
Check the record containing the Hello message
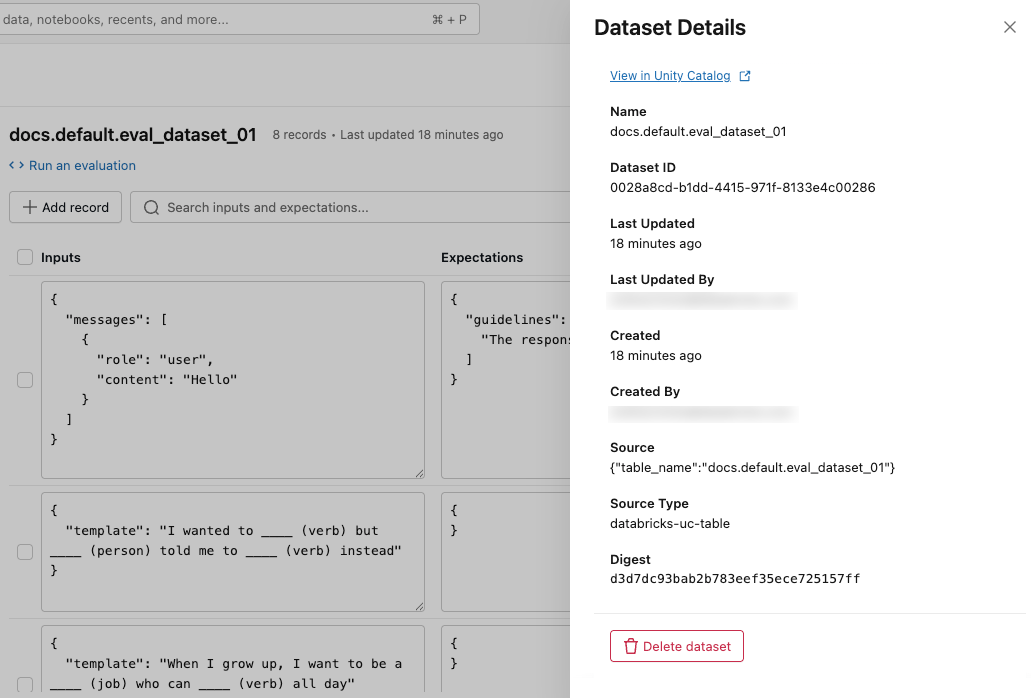(x=25, y=380)
